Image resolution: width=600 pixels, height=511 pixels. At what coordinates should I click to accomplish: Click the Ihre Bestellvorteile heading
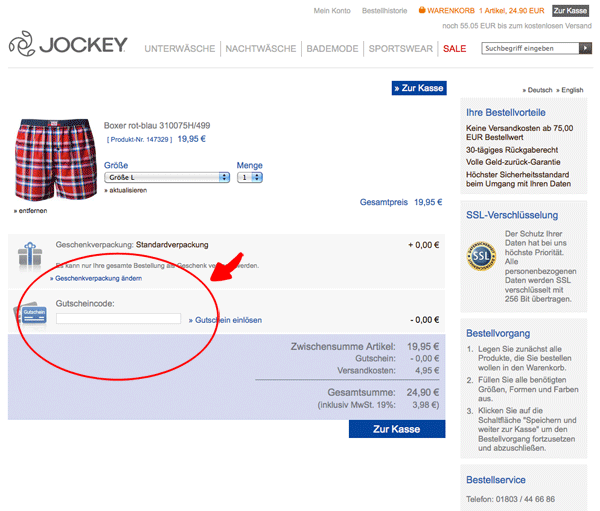coord(505,113)
